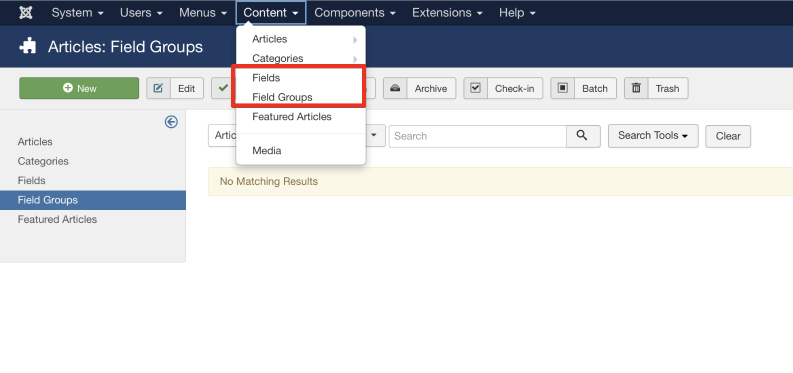The image size is (793, 373).
Task: Expand the Search Tools dropdown
Action: (x=653, y=136)
